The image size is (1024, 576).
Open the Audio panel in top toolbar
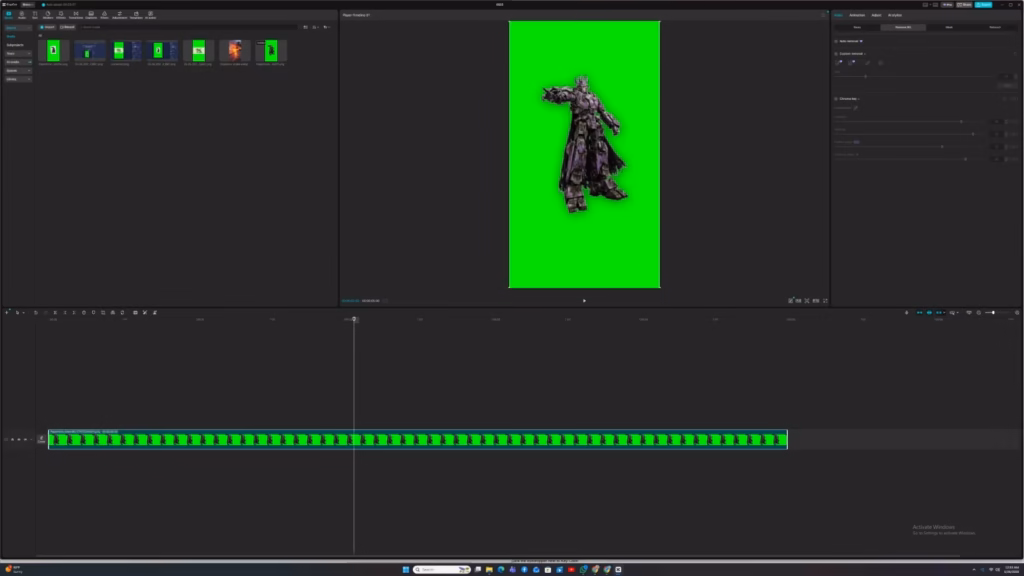pos(22,14)
